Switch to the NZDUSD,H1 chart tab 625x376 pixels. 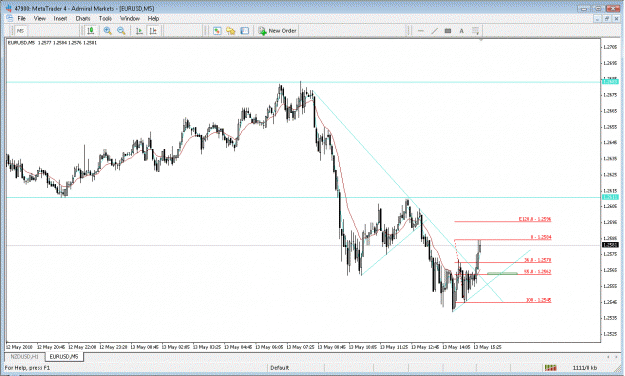(25, 356)
